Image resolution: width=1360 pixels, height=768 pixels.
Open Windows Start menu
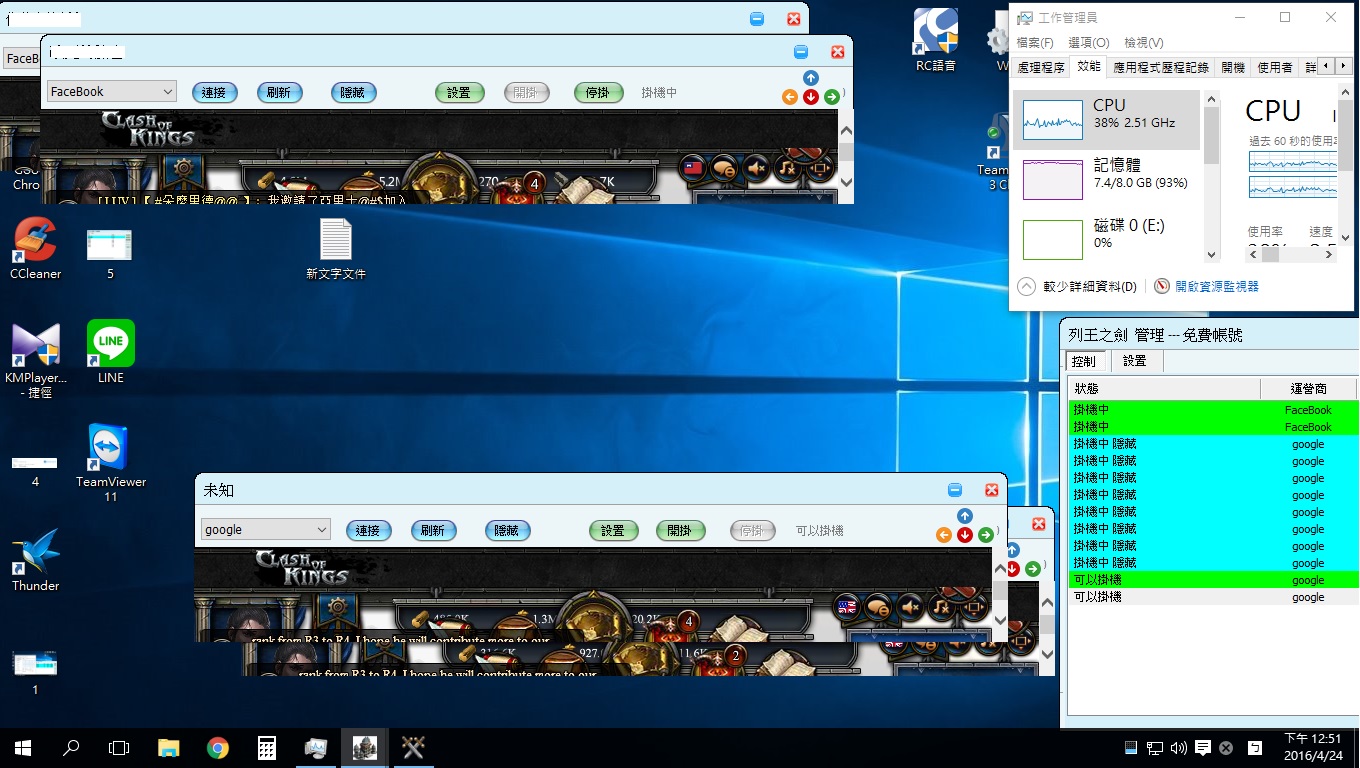pyautogui.click(x=23, y=748)
